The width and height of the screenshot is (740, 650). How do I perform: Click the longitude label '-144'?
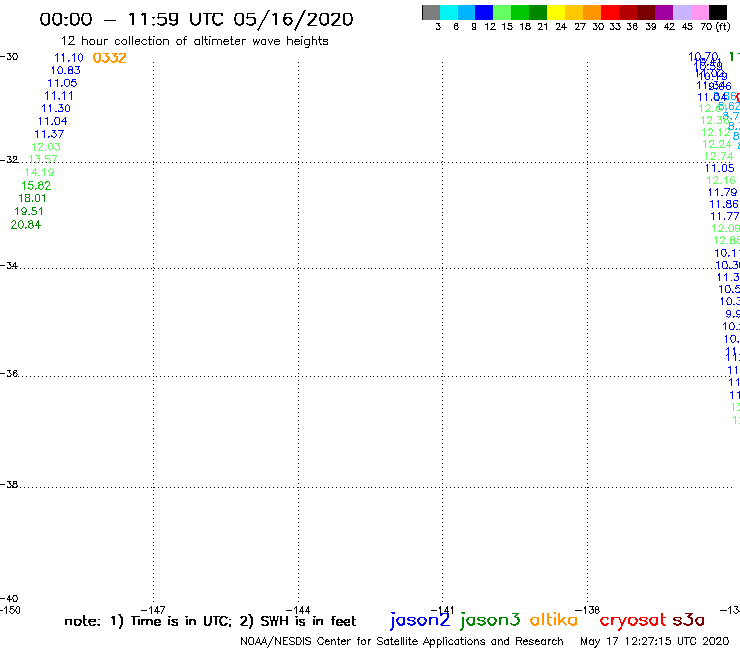298,610
